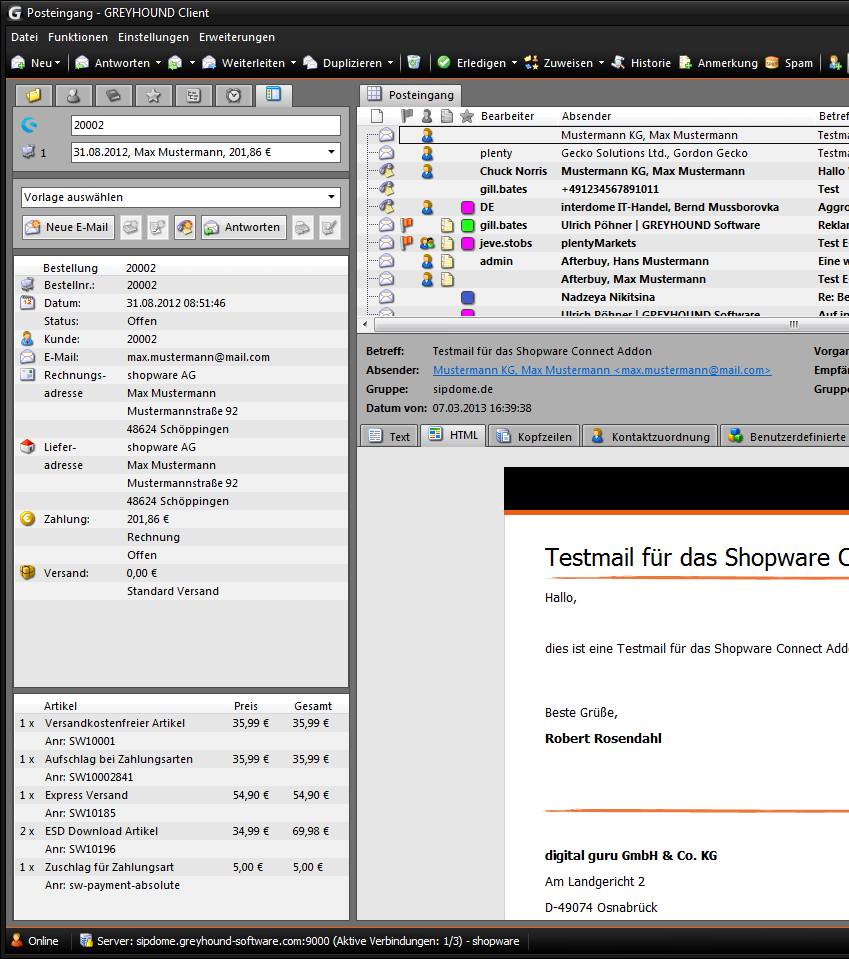849x959 pixels.
Task: Expand the Neu dropdown in toolbar
Action: click(x=57, y=63)
